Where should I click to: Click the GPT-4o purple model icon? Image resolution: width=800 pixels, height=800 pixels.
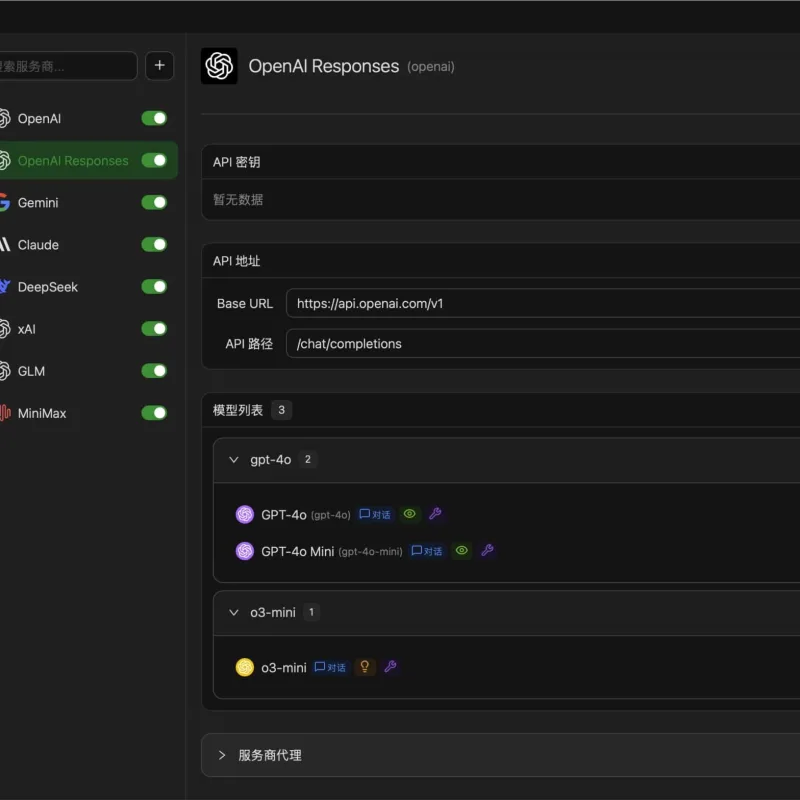(245, 514)
